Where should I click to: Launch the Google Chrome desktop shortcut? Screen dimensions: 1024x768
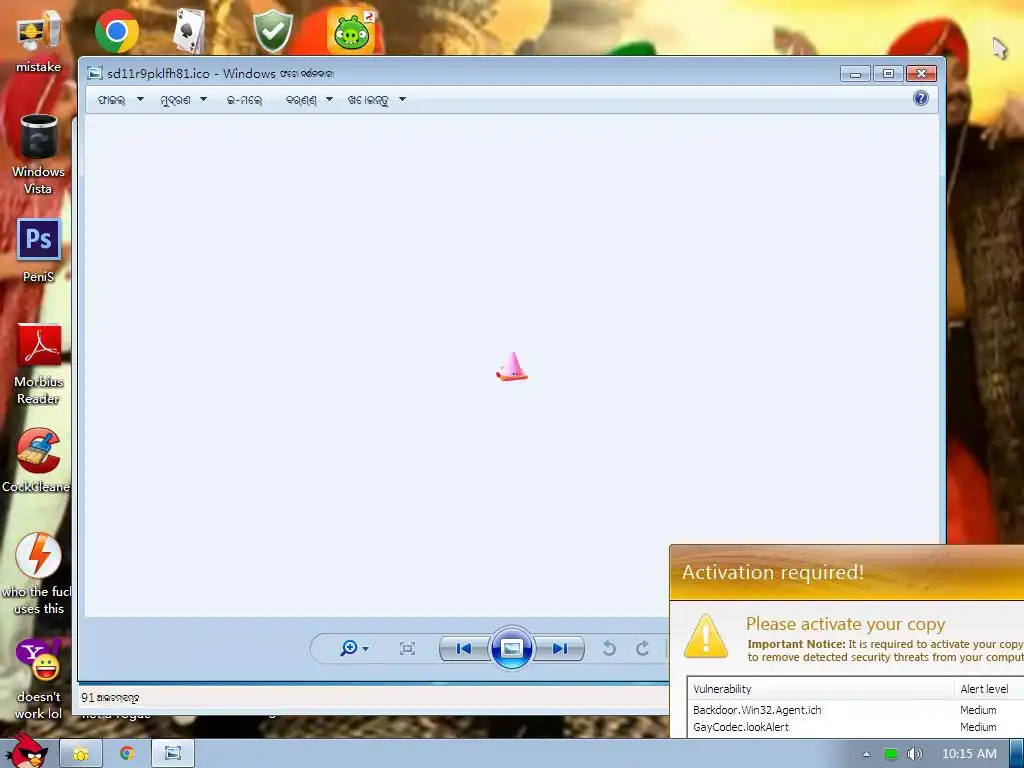click(x=117, y=31)
